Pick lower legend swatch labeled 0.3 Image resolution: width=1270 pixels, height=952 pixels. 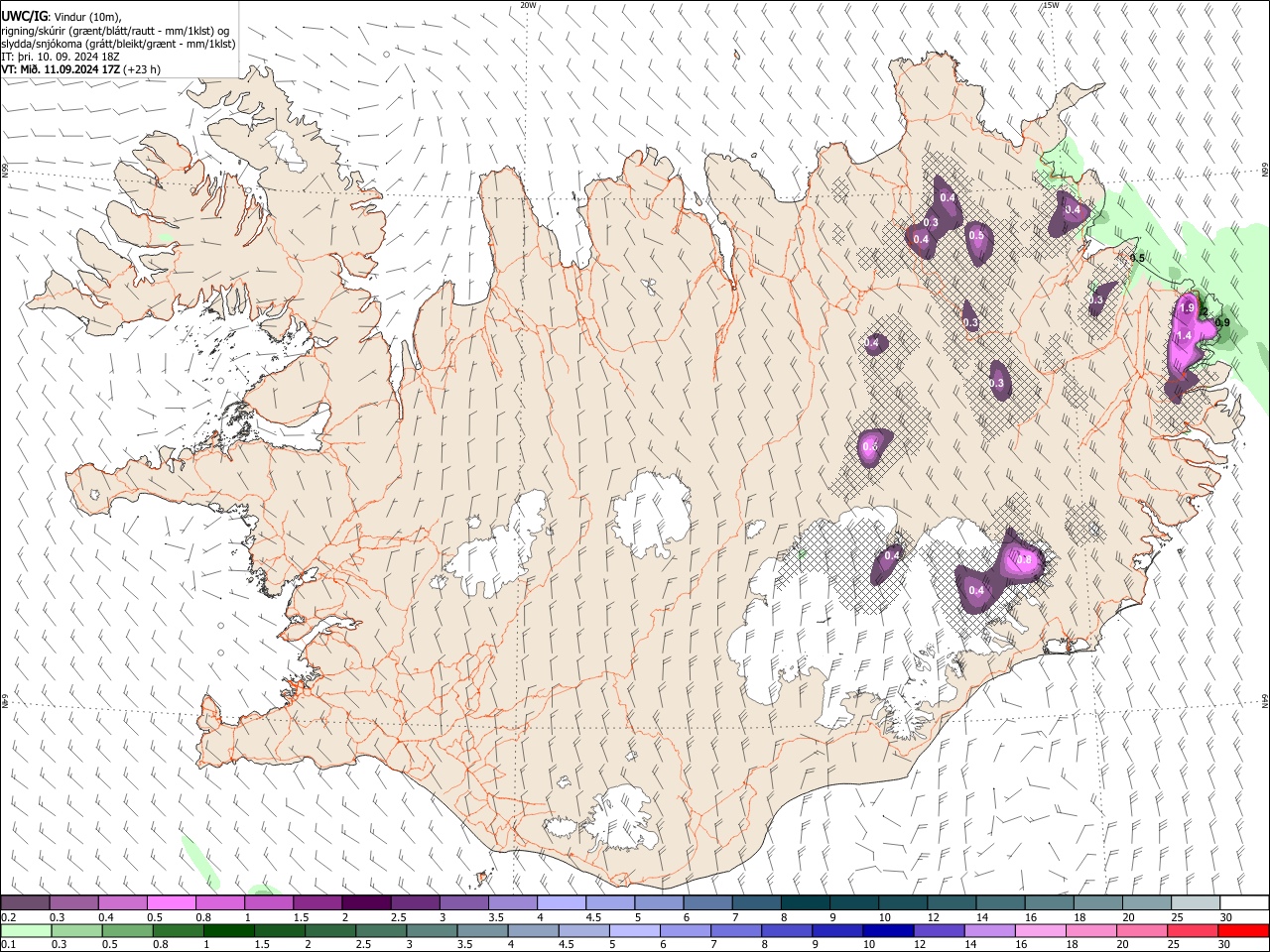[x=76, y=930]
